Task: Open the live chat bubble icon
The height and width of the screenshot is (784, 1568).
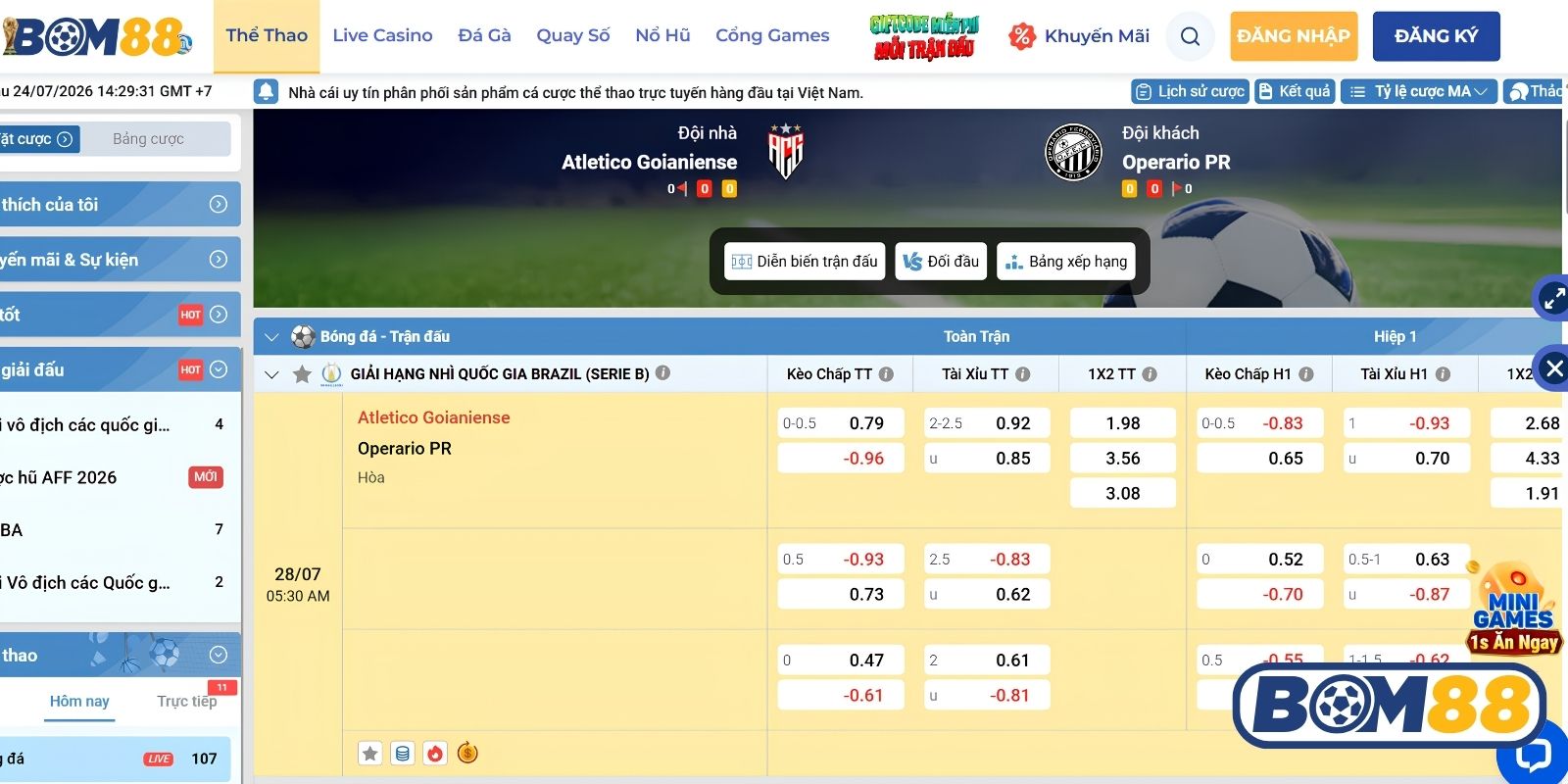Action: (x=1534, y=755)
